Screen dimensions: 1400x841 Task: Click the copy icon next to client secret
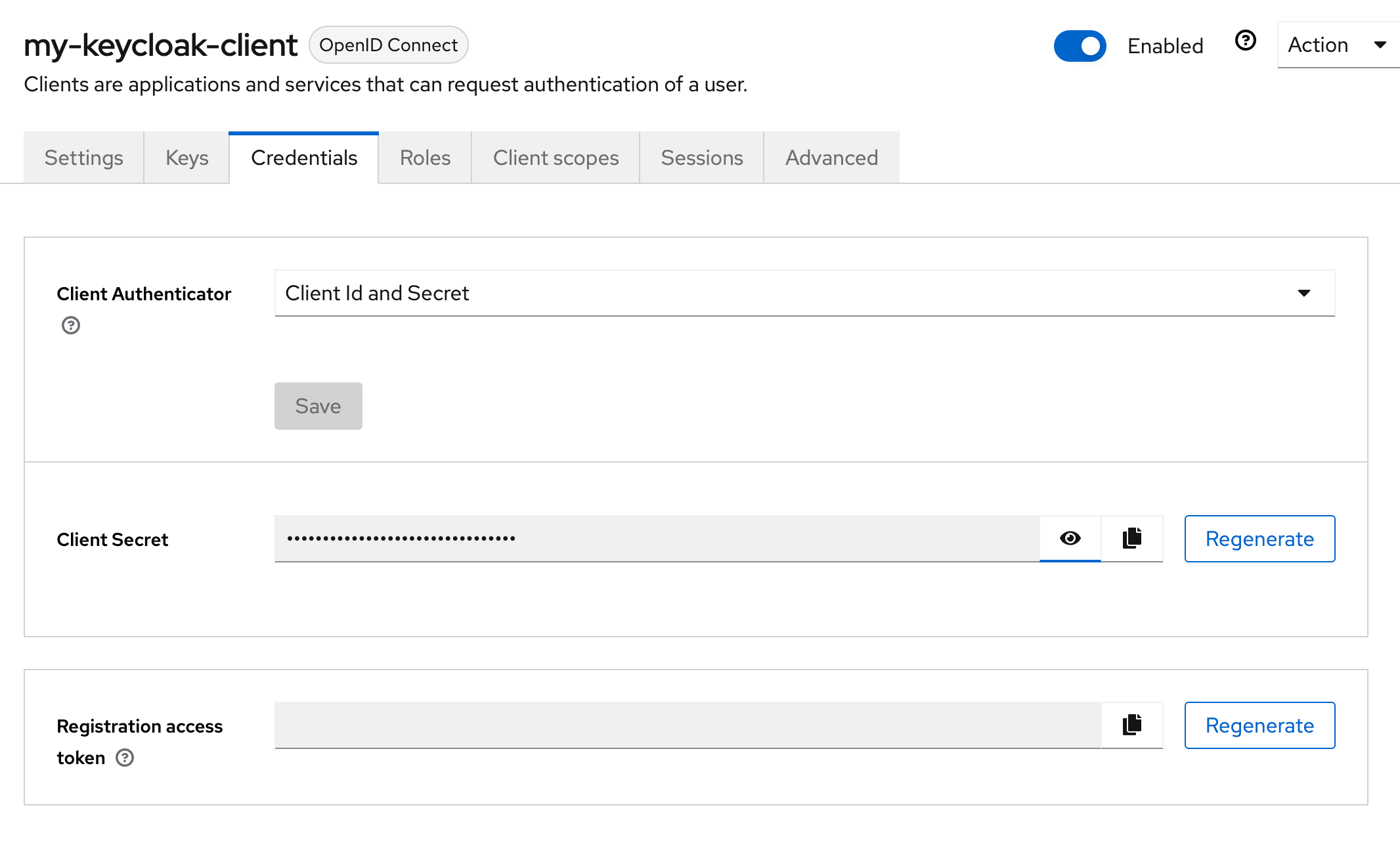tap(1132, 538)
